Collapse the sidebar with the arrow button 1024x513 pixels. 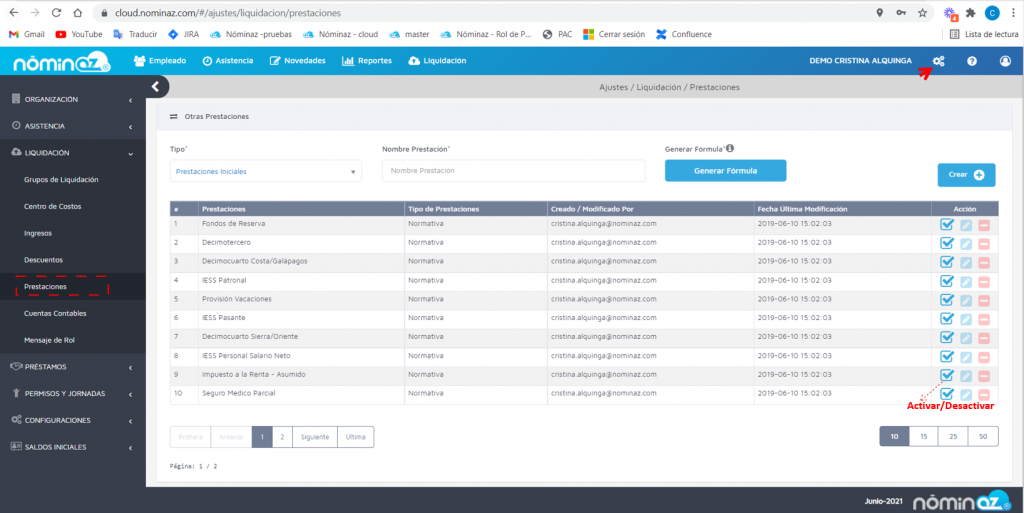(x=155, y=86)
